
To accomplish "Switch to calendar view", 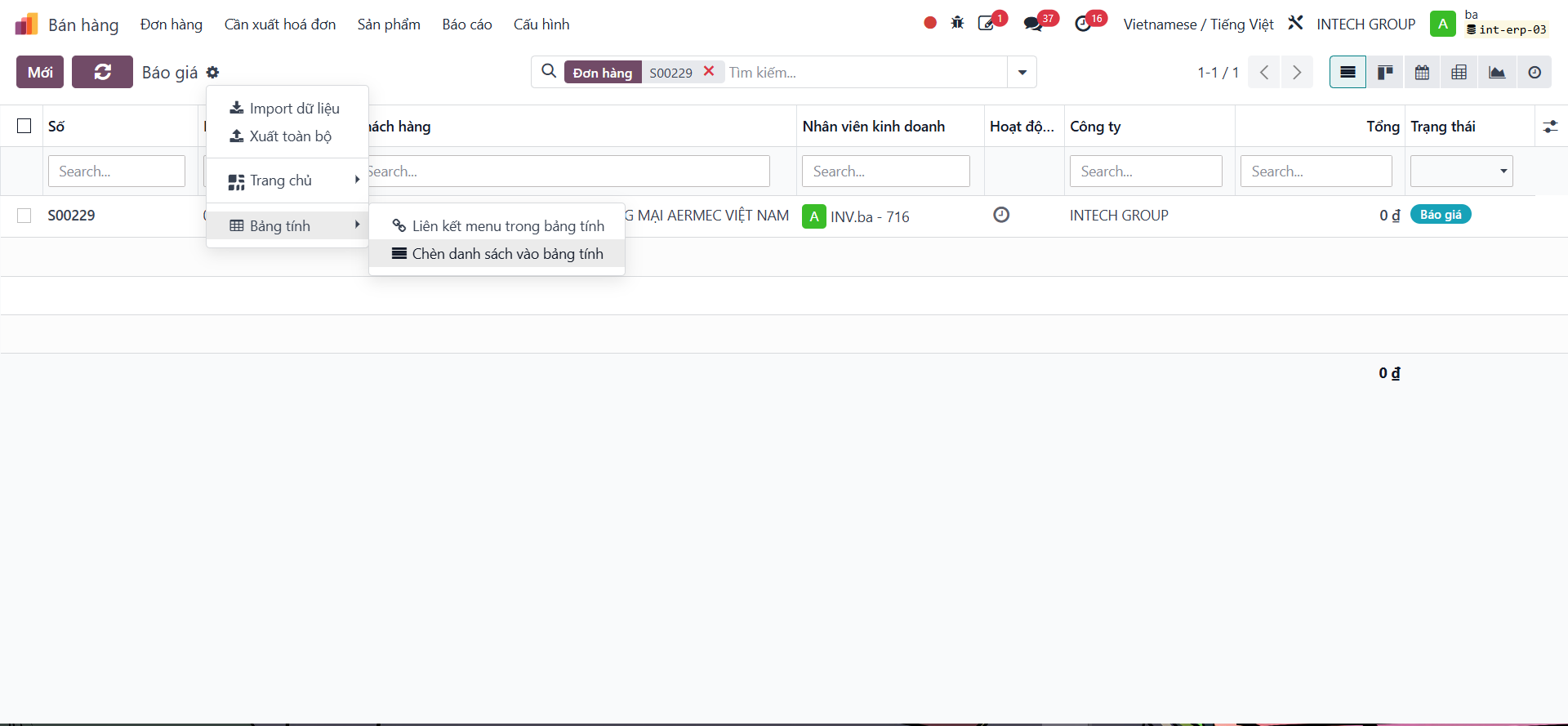I will click(1422, 72).
